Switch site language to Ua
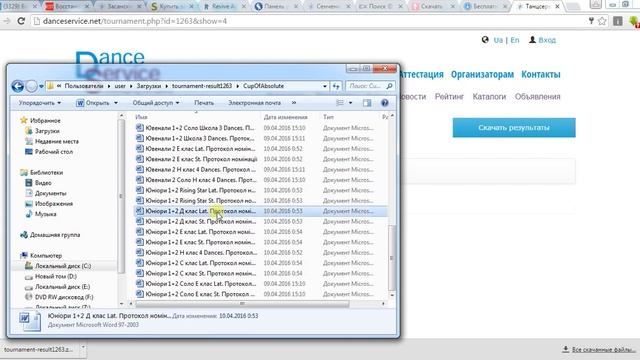640x360 pixels. 498,40
